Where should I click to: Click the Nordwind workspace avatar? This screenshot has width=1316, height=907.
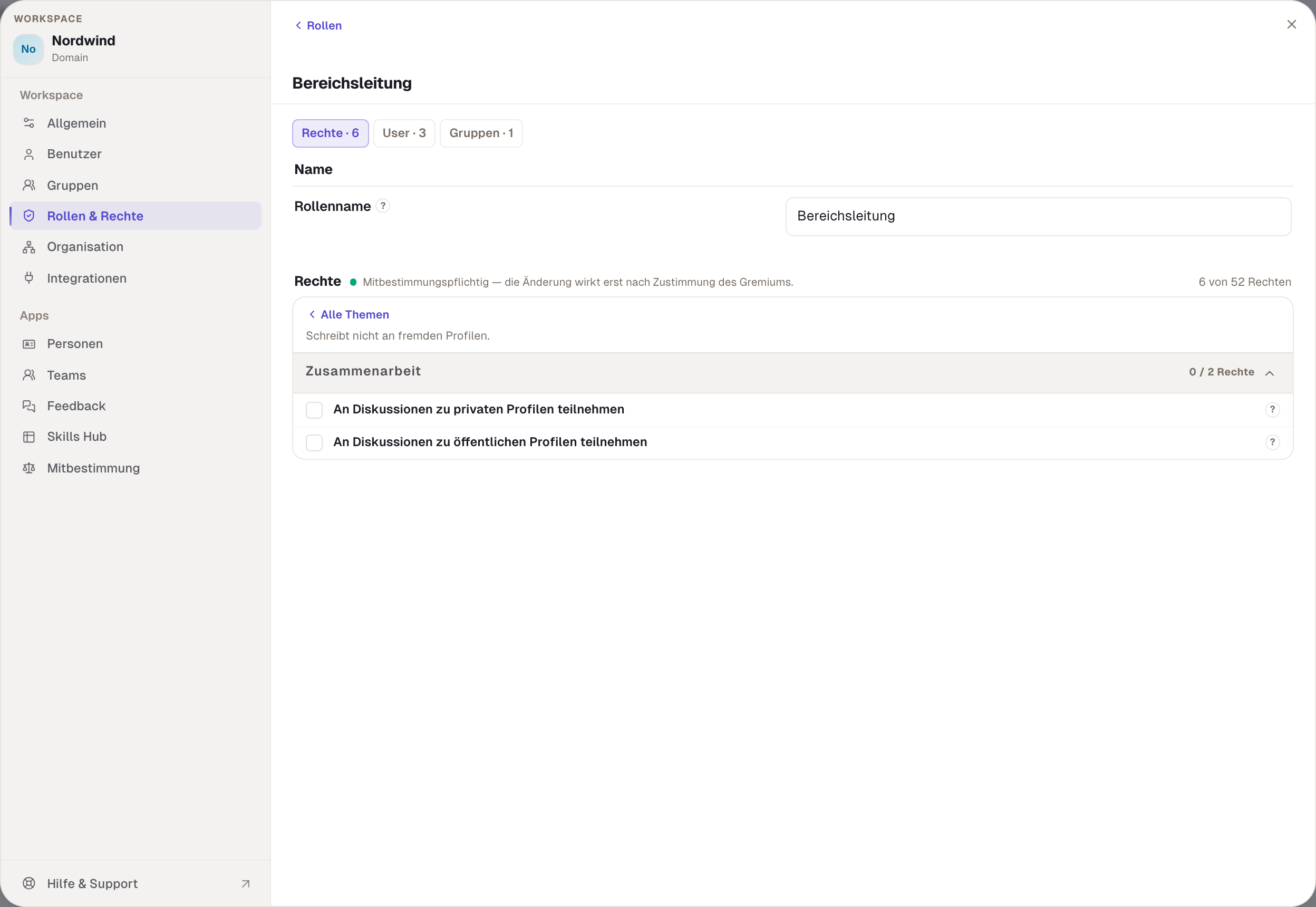coord(28,49)
